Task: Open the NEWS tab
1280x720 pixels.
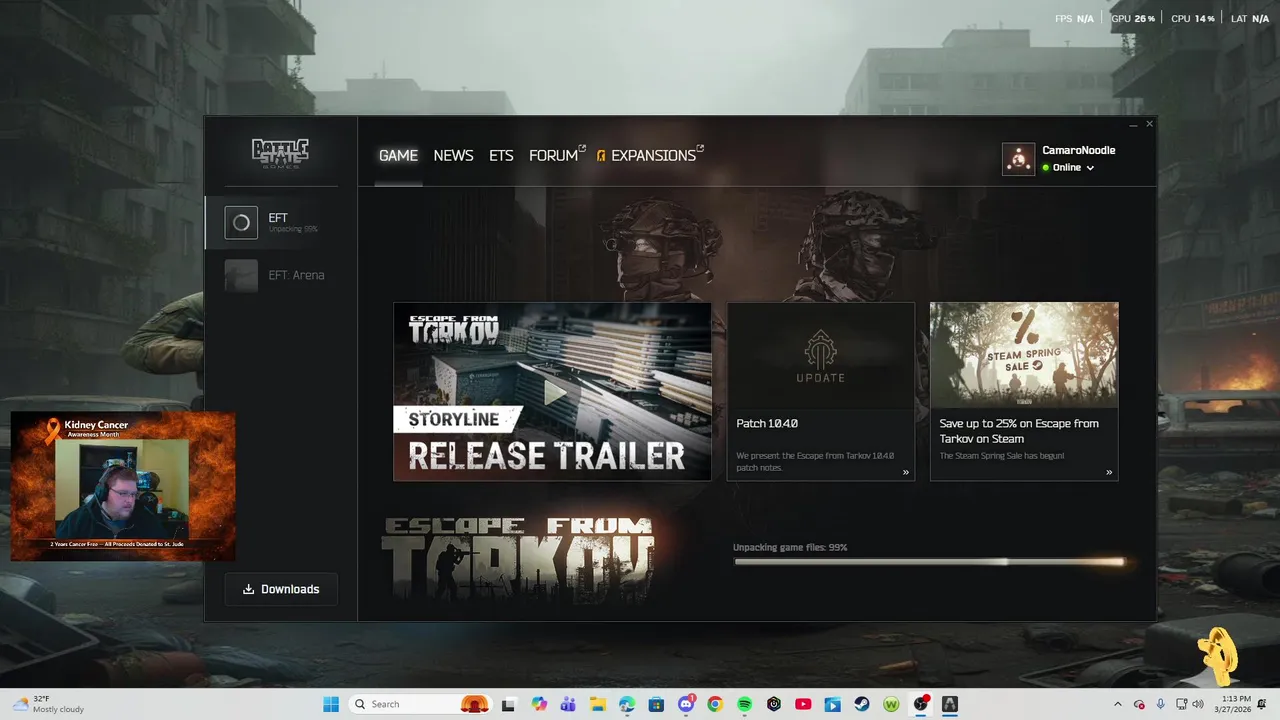Action: pos(453,155)
